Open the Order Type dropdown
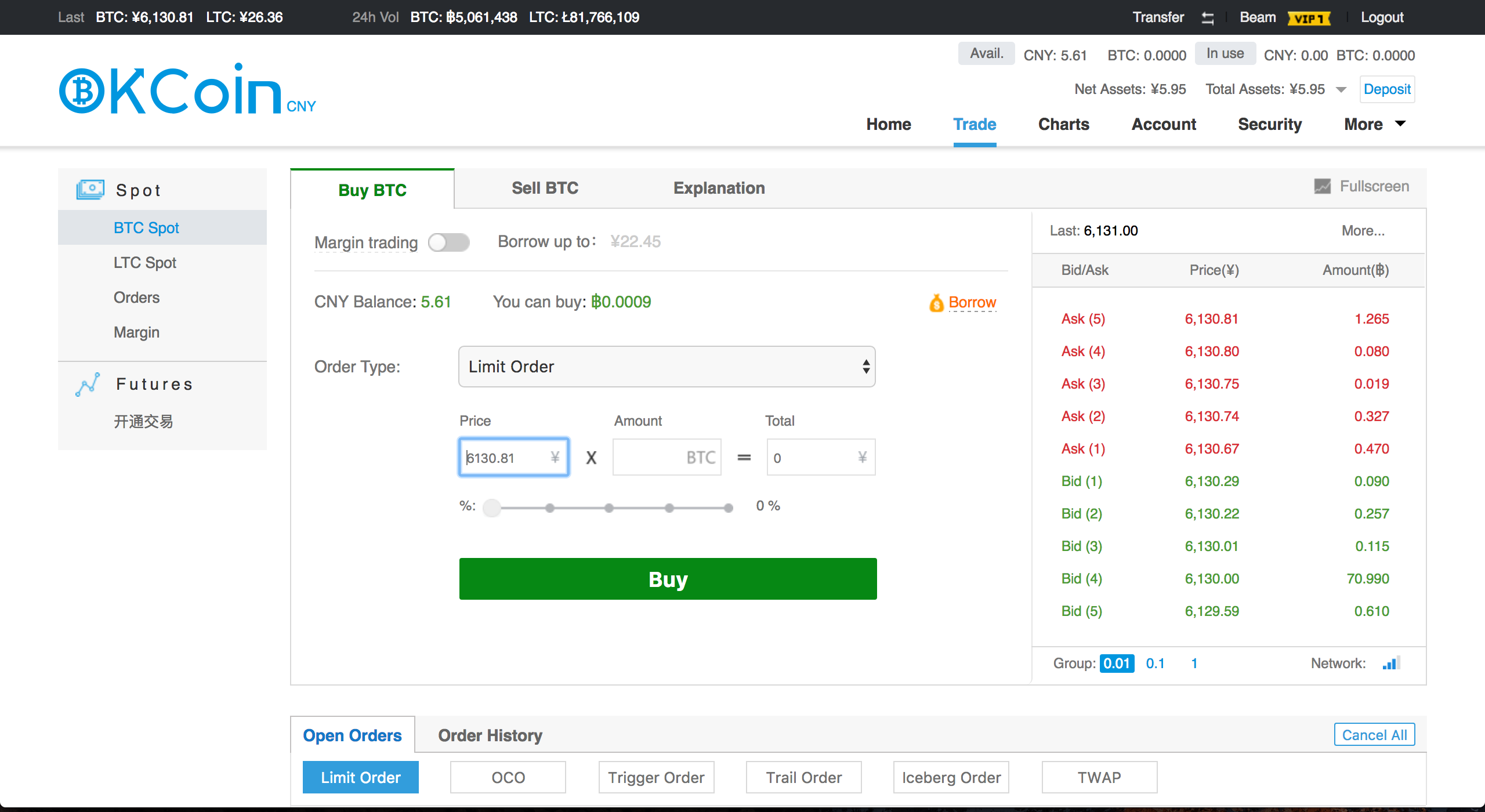Screen dimensions: 1485x812 667,367
